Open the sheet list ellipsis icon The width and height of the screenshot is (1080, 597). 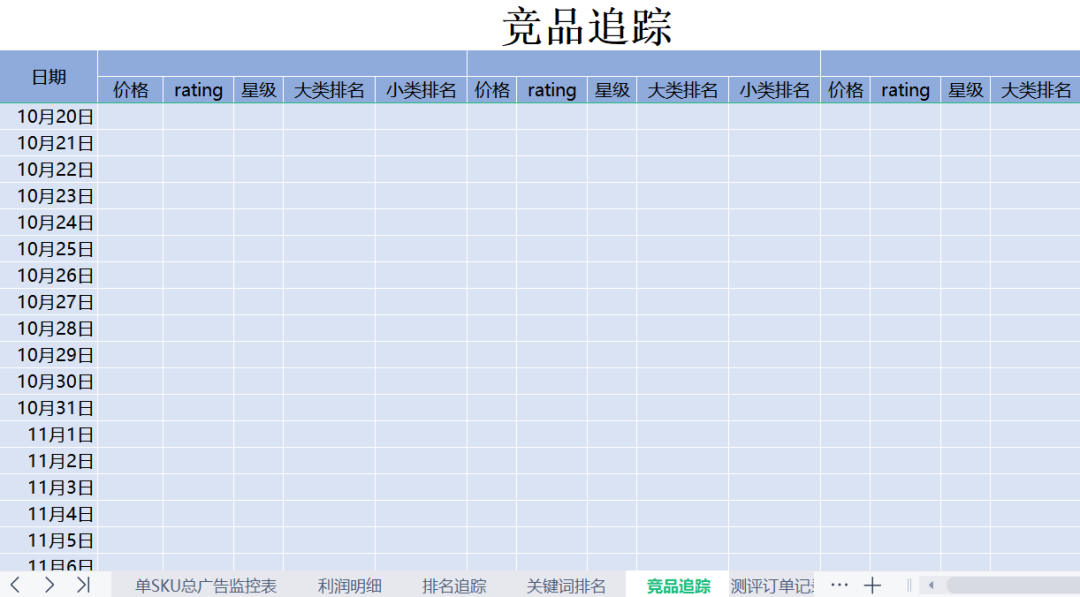(x=839, y=585)
